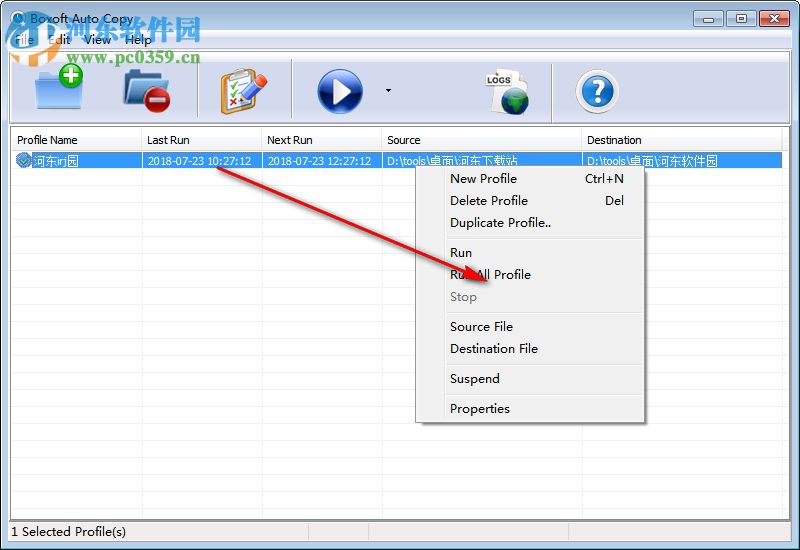Expand the Run button dropdown arrow
This screenshot has width=800, height=550.
click(x=388, y=91)
